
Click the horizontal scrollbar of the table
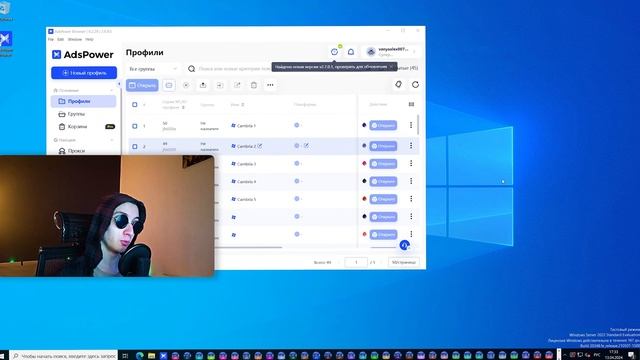[248, 247]
